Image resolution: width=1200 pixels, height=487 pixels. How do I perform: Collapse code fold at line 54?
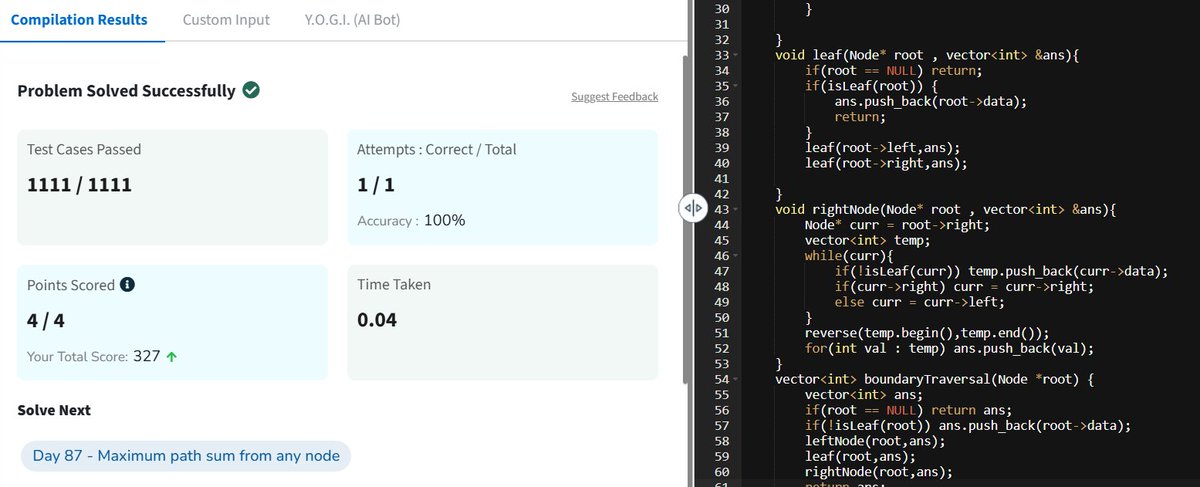(735, 380)
